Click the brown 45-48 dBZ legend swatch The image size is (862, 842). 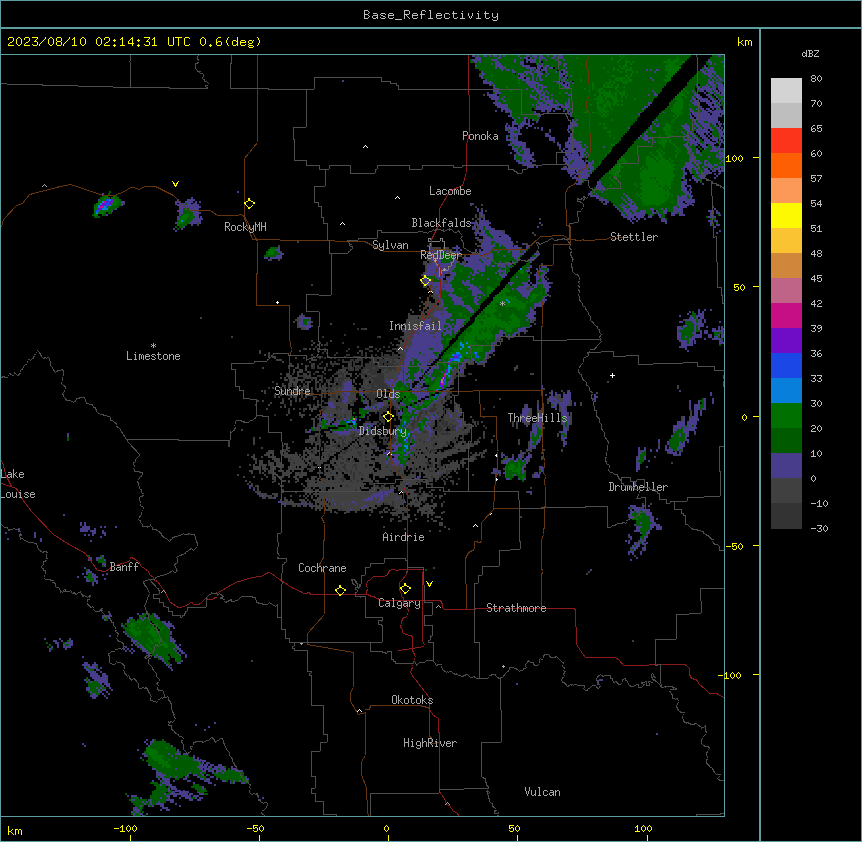click(x=786, y=265)
